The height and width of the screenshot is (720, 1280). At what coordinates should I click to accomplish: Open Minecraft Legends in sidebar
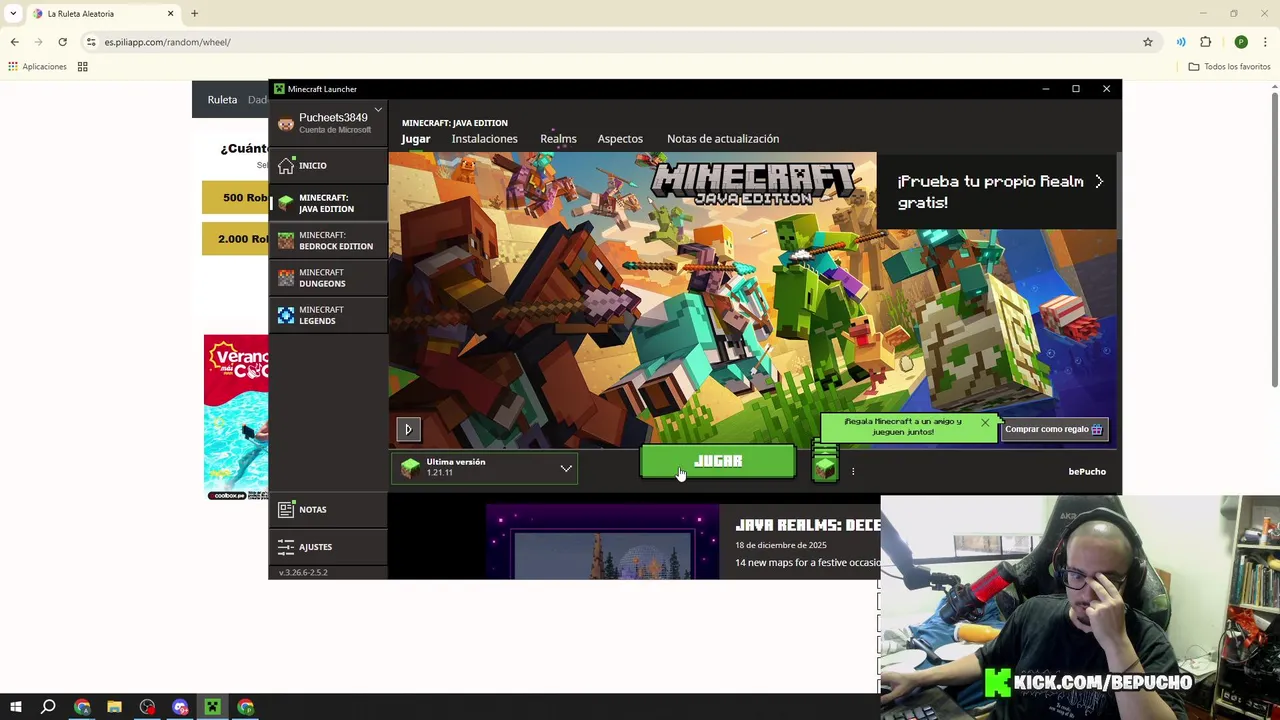328,315
